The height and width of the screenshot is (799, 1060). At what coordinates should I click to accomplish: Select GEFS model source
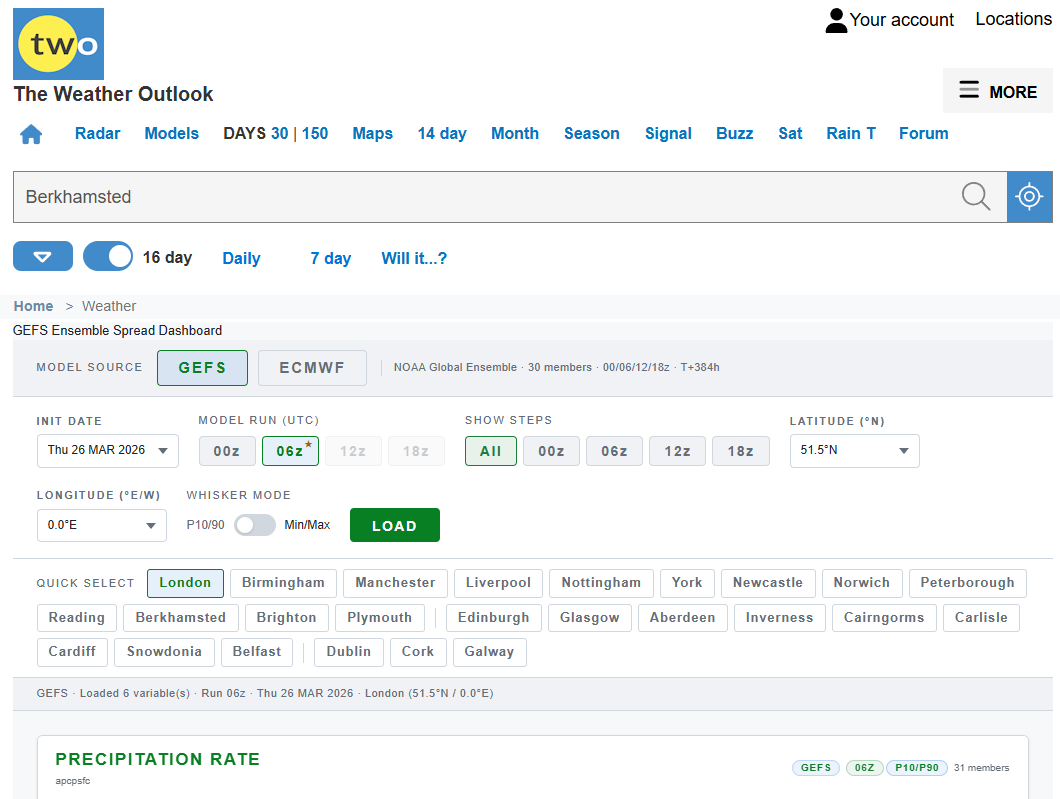(202, 368)
